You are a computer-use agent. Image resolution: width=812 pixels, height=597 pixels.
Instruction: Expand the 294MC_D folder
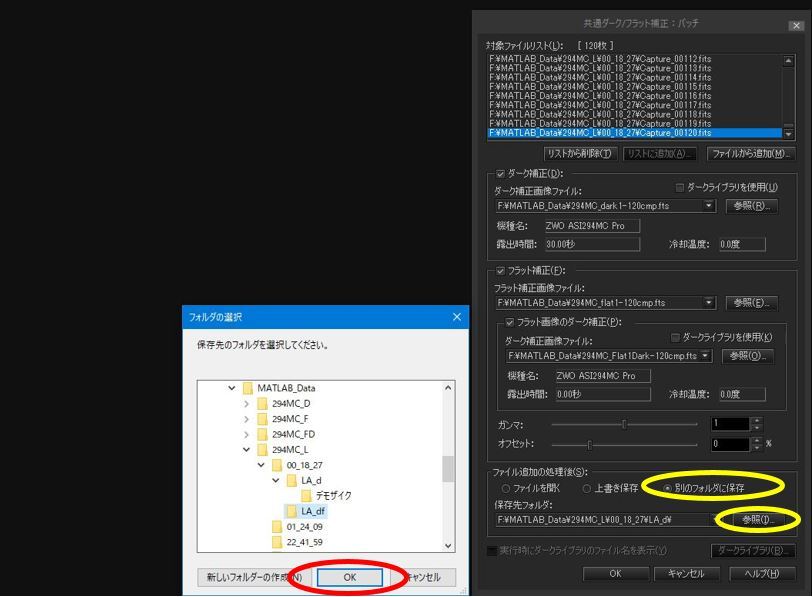pos(246,403)
